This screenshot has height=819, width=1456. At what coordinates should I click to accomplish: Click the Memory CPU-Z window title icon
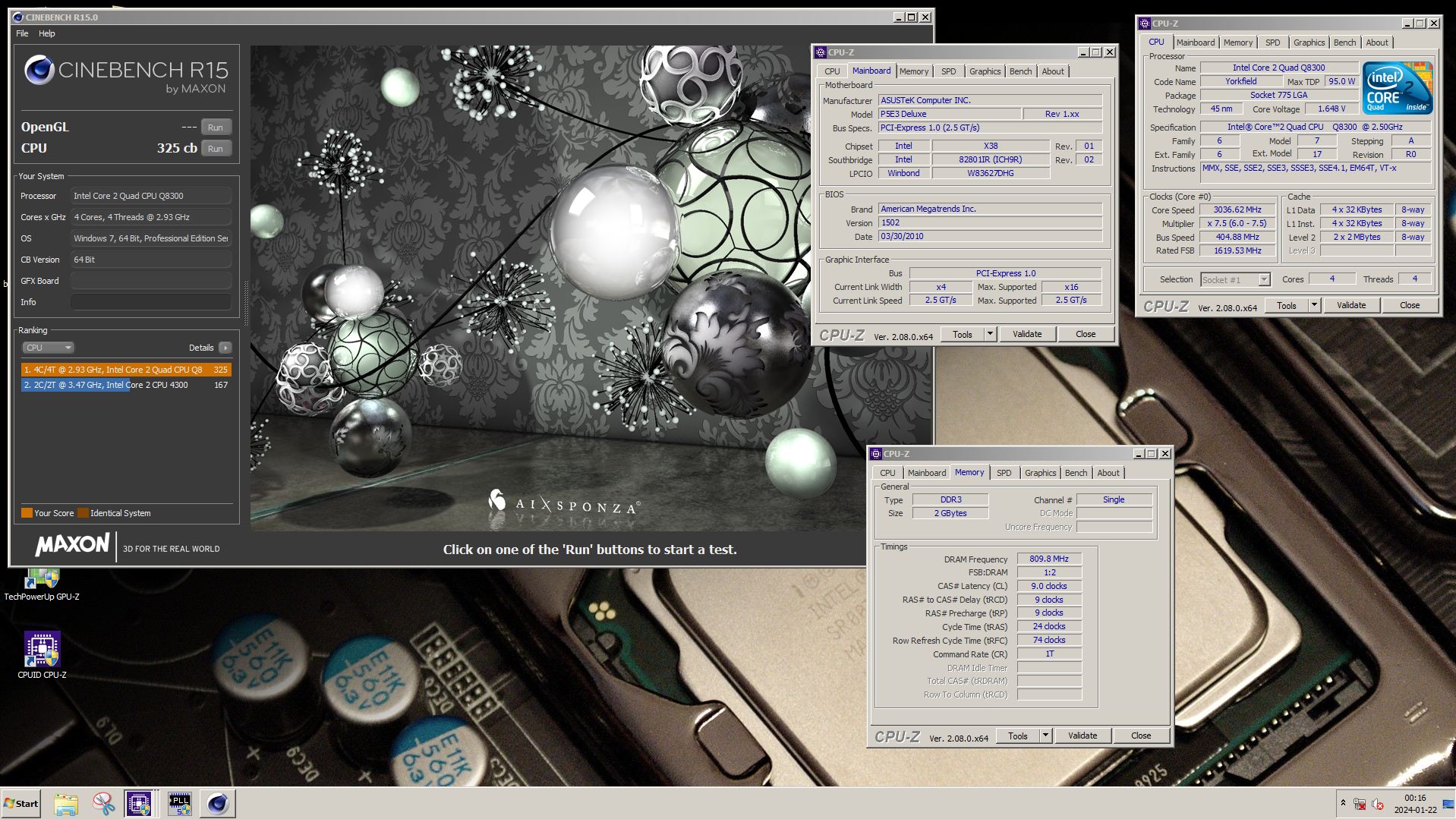click(x=876, y=454)
